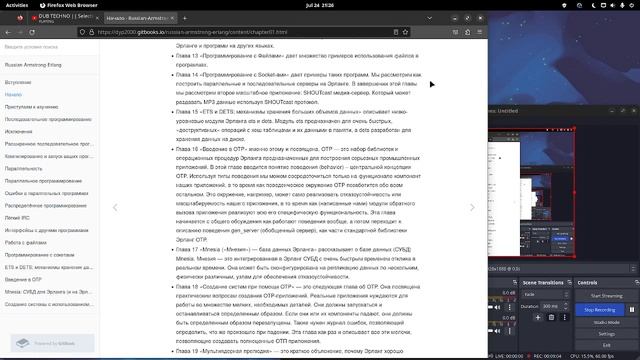Switch to DUB TECHNO YouTube tab
This screenshot has height=360, width=640.
click(64, 18)
